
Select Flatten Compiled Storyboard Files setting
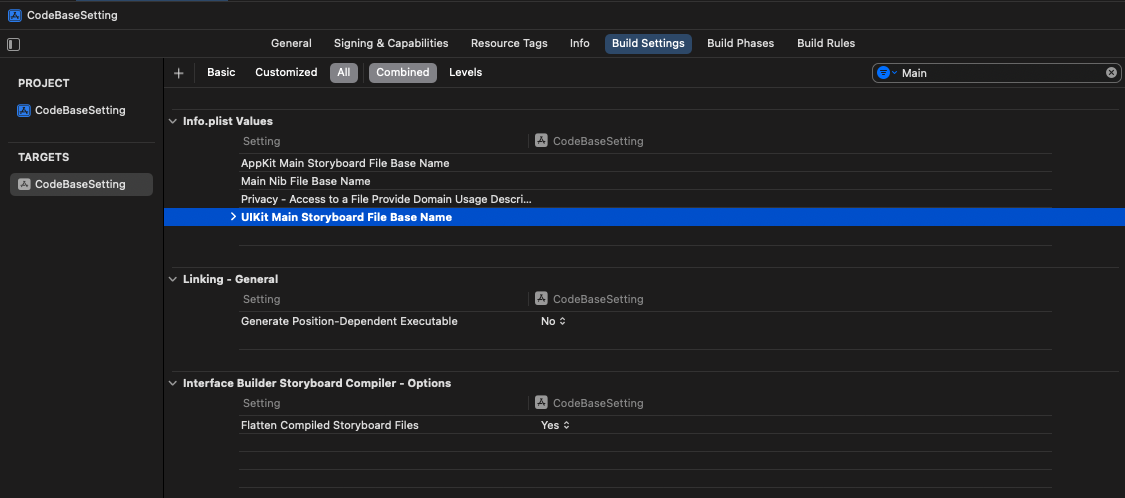(x=330, y=426)
